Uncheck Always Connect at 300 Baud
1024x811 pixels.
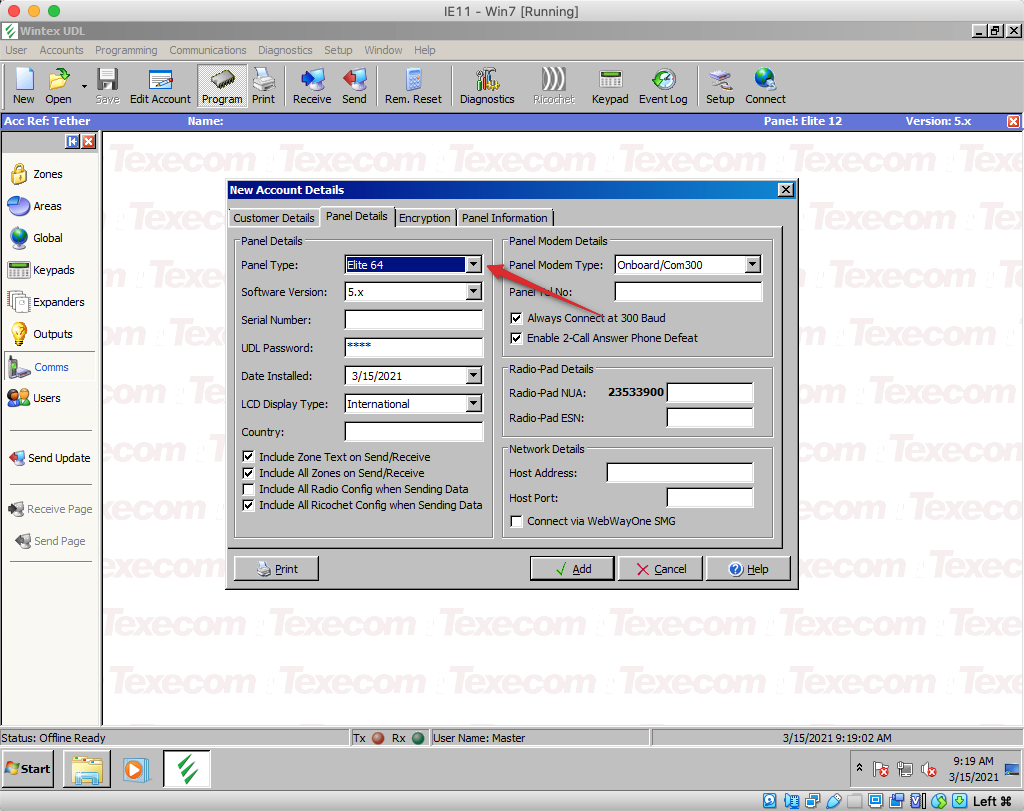tap(516, 319)
